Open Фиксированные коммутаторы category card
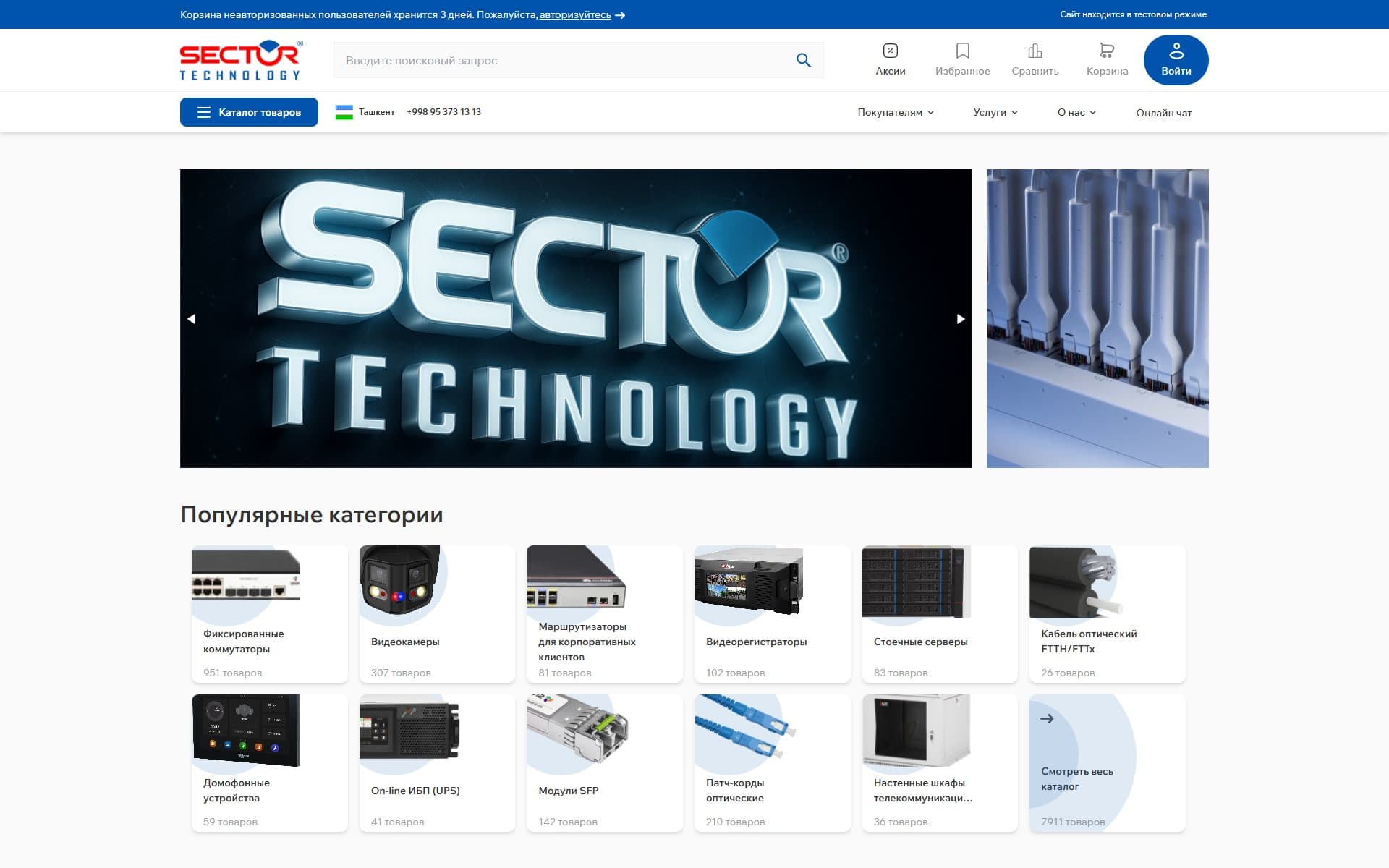The width and height of the screenshot is (1389, 868). click(x=270, y=614)
